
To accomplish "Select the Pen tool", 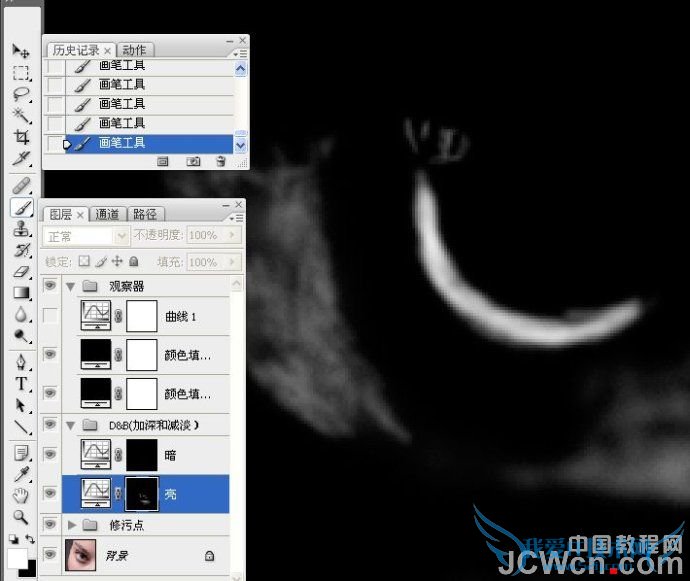I will (x=21, y=362).
